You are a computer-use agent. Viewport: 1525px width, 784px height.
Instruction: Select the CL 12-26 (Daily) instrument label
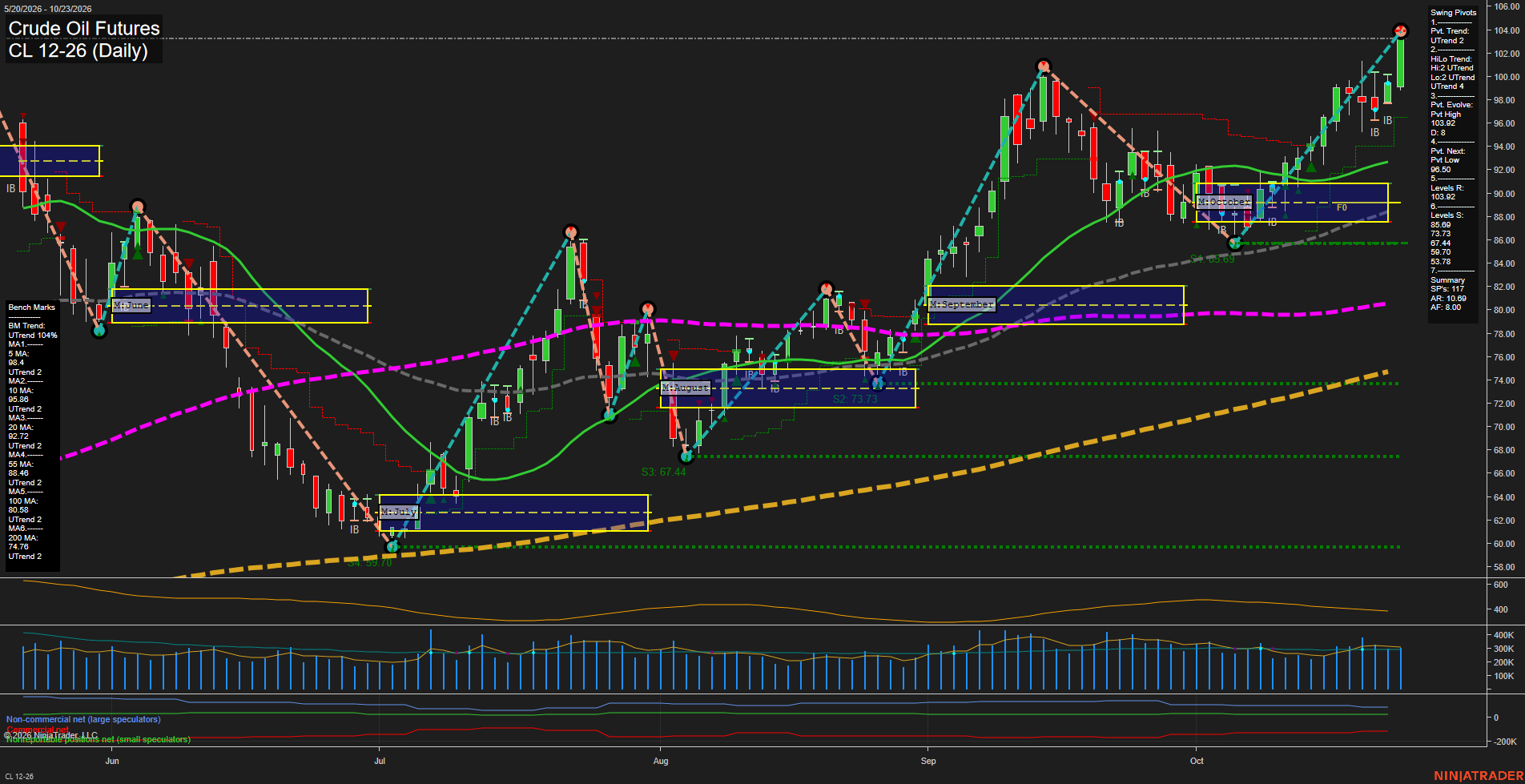click(x=78, y=50)
